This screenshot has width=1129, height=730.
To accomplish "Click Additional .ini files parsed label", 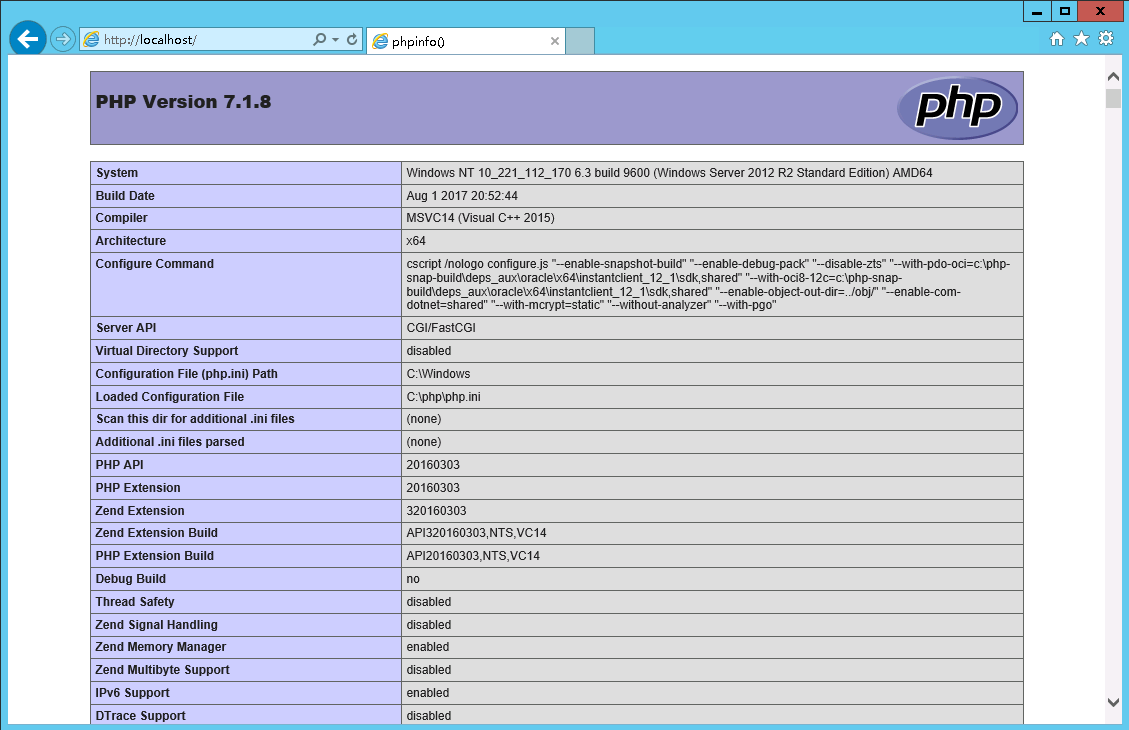I will (x=170, y=441).
